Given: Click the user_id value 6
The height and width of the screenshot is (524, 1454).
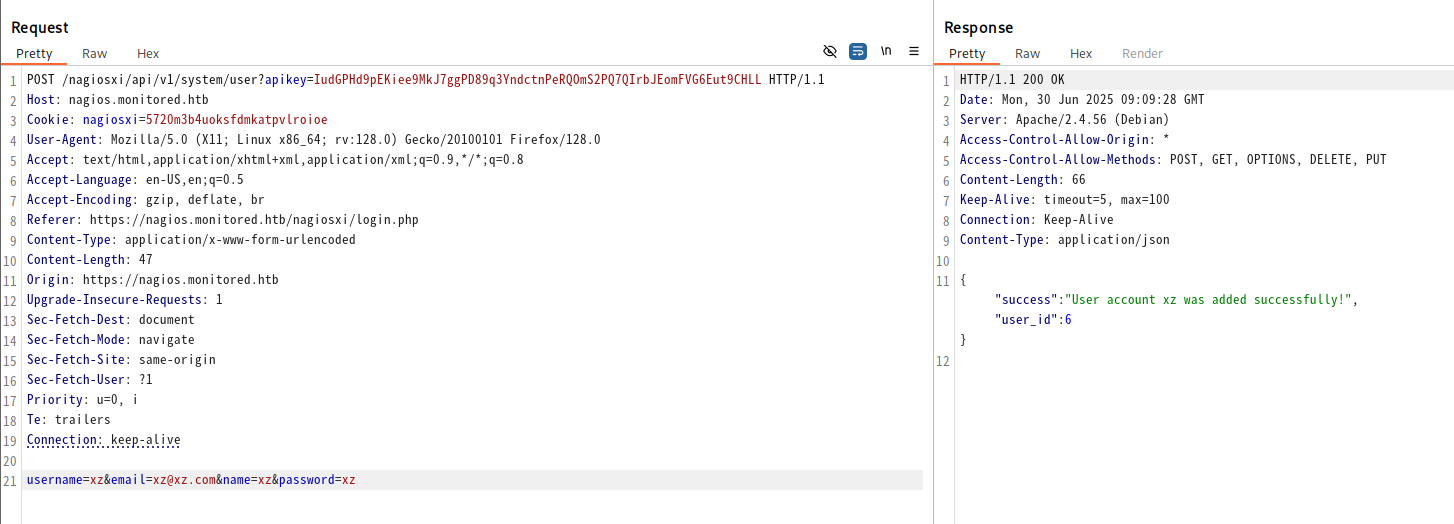Looking at the screenshot, I should point(1068,320).
